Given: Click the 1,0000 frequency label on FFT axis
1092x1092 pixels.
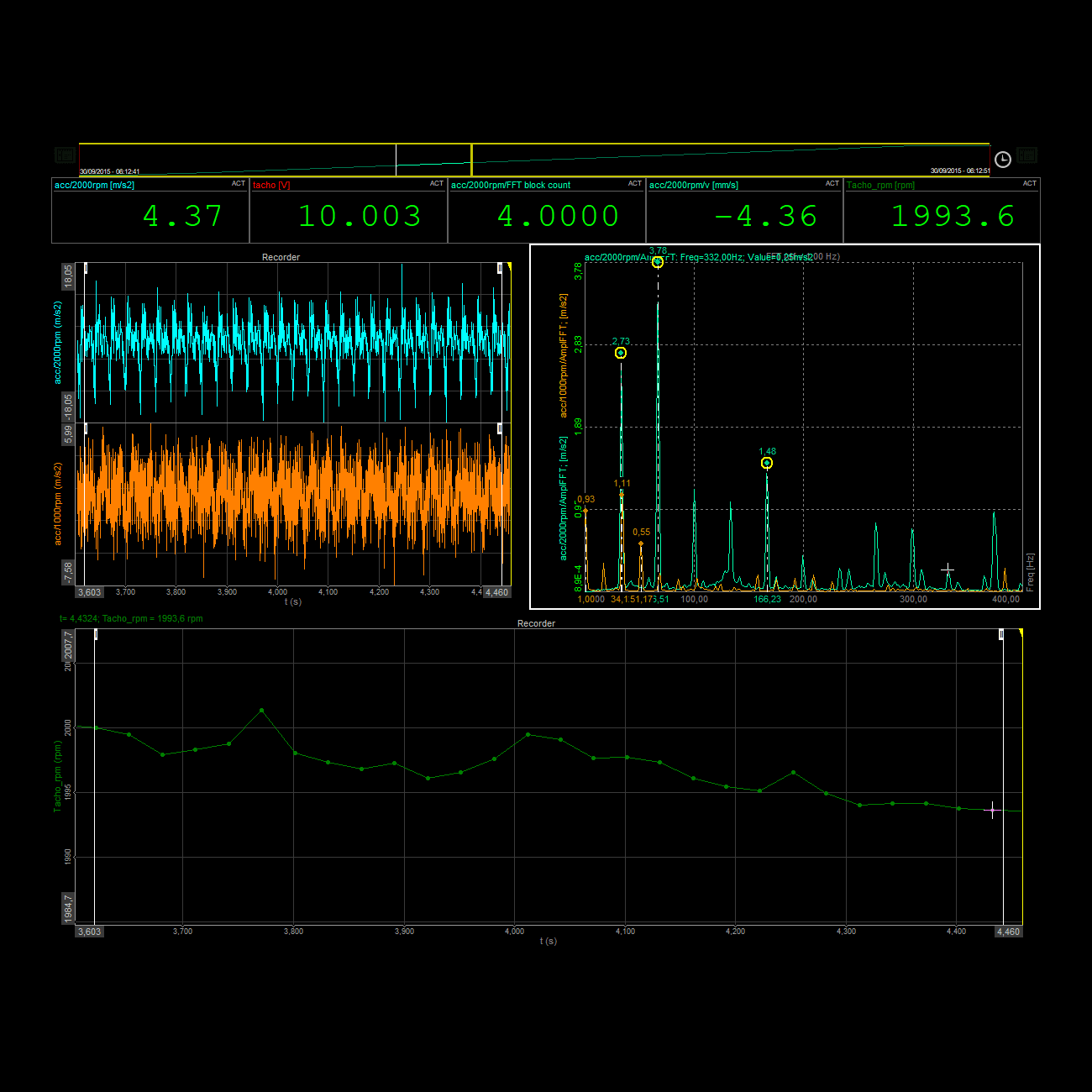Looking at the screenshot, I should pos(591,599).
